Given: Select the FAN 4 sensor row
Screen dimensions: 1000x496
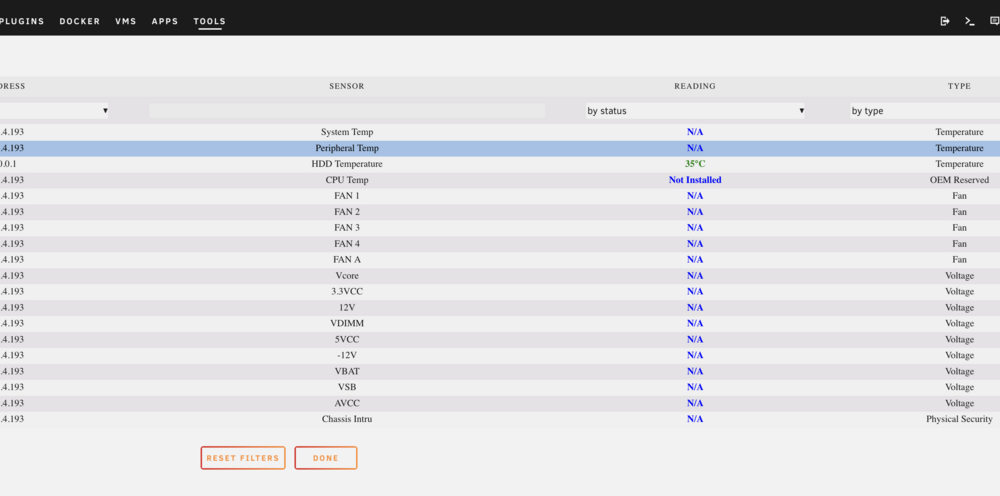Looking at the screenshot, I should [500, 244].
